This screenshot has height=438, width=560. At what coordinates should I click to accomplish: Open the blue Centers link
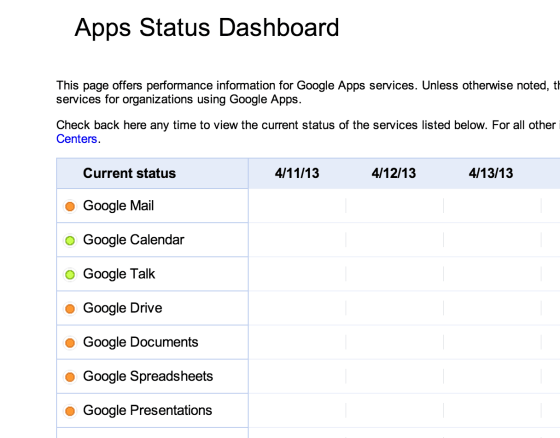point(77,139)
